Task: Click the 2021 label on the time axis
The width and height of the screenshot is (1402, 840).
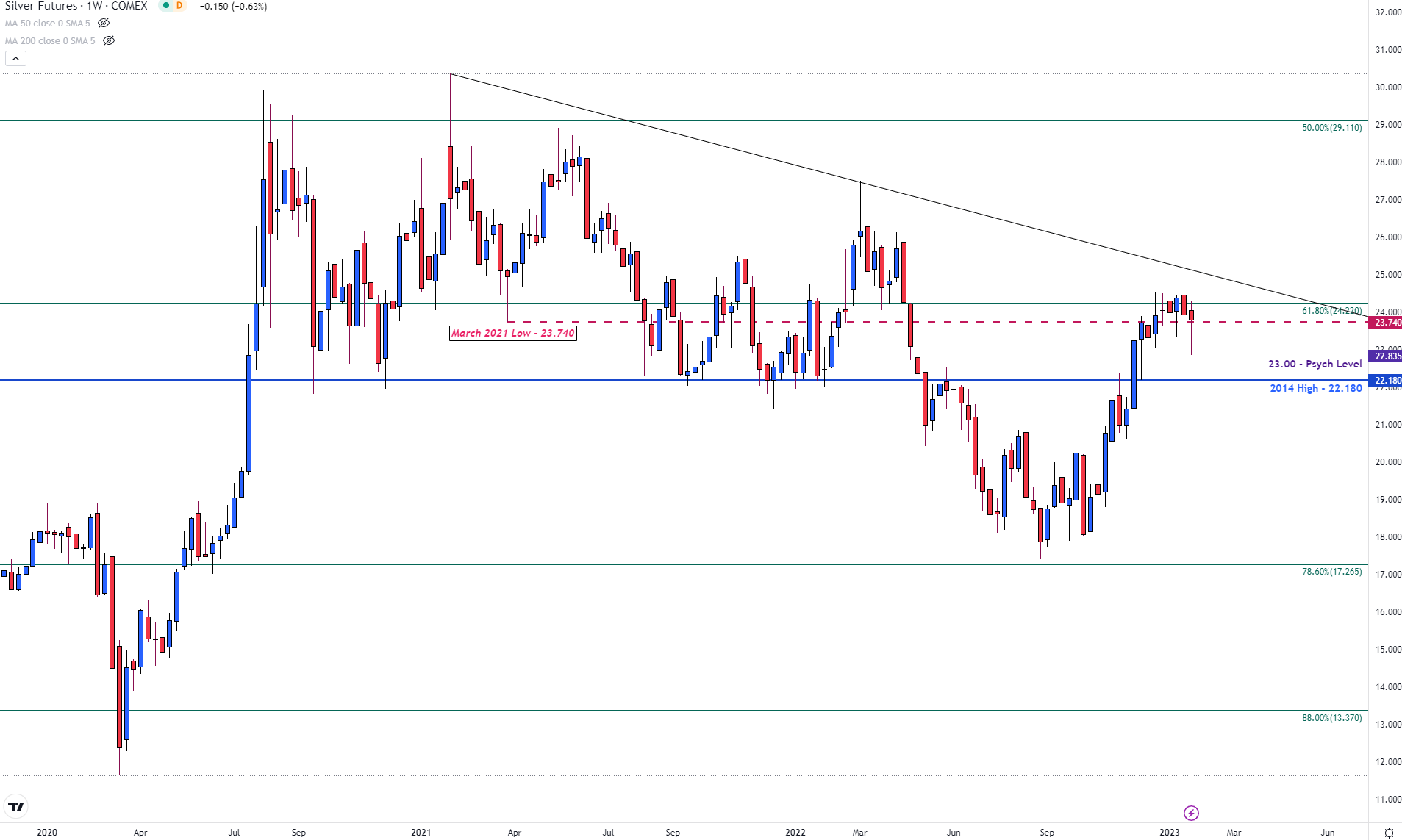Action: [421, 833]
